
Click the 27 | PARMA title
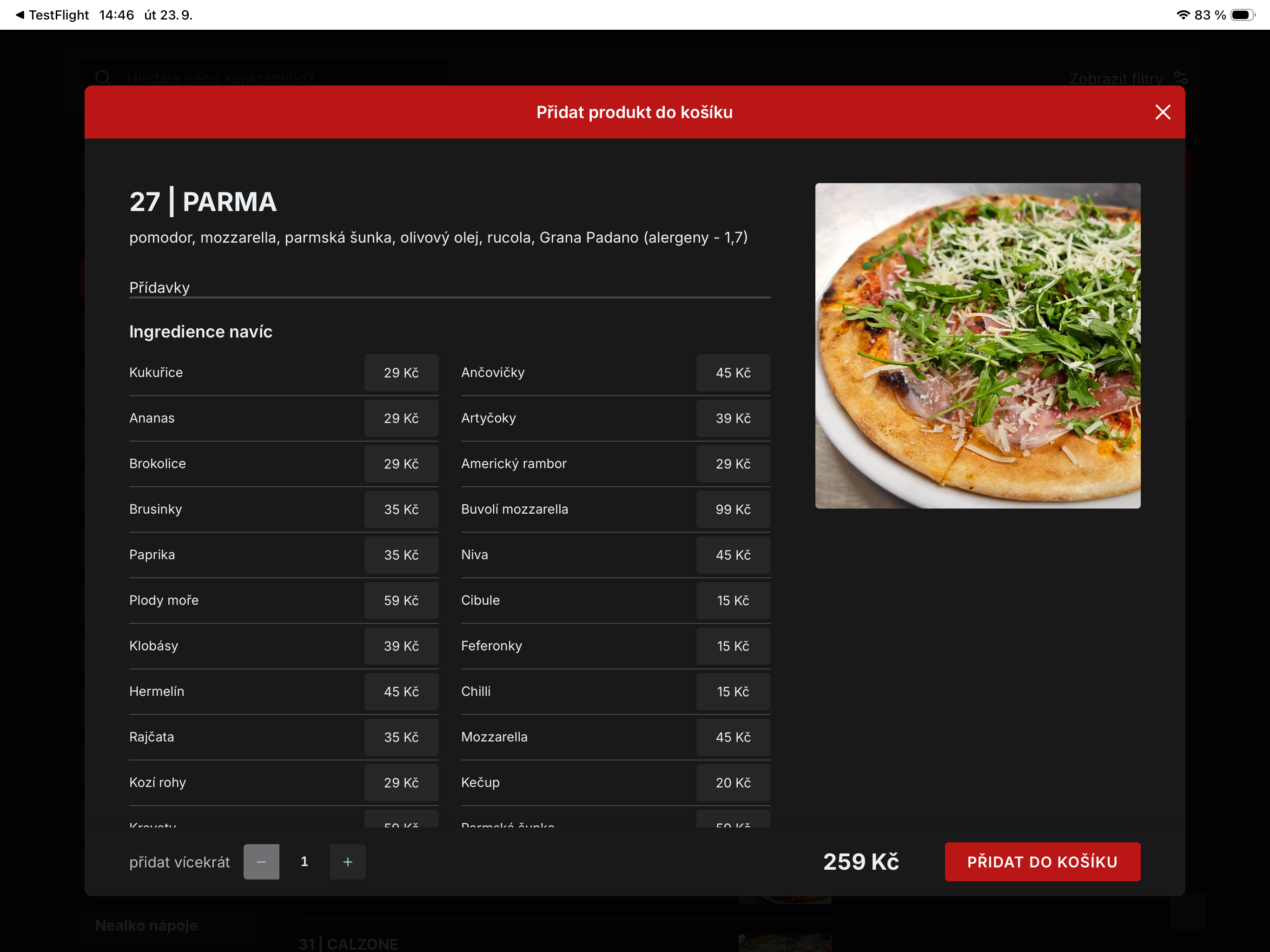pyautogui.click(x=203, y=202)
